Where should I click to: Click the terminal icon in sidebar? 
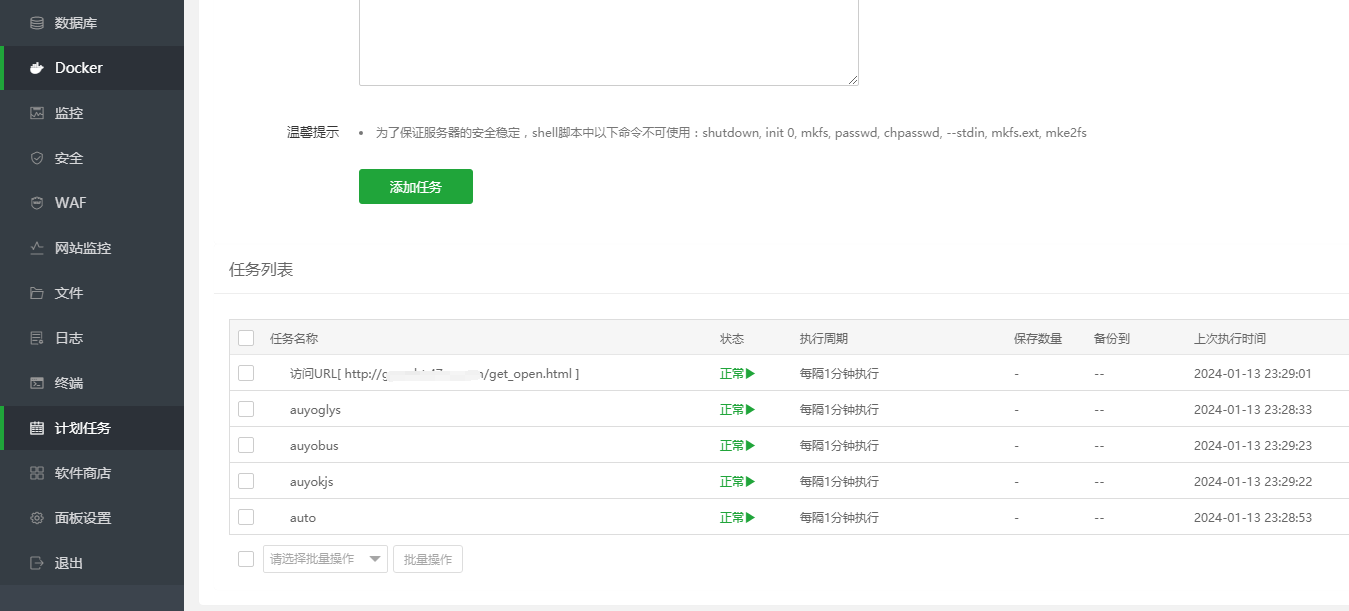[x=37, y=383]
